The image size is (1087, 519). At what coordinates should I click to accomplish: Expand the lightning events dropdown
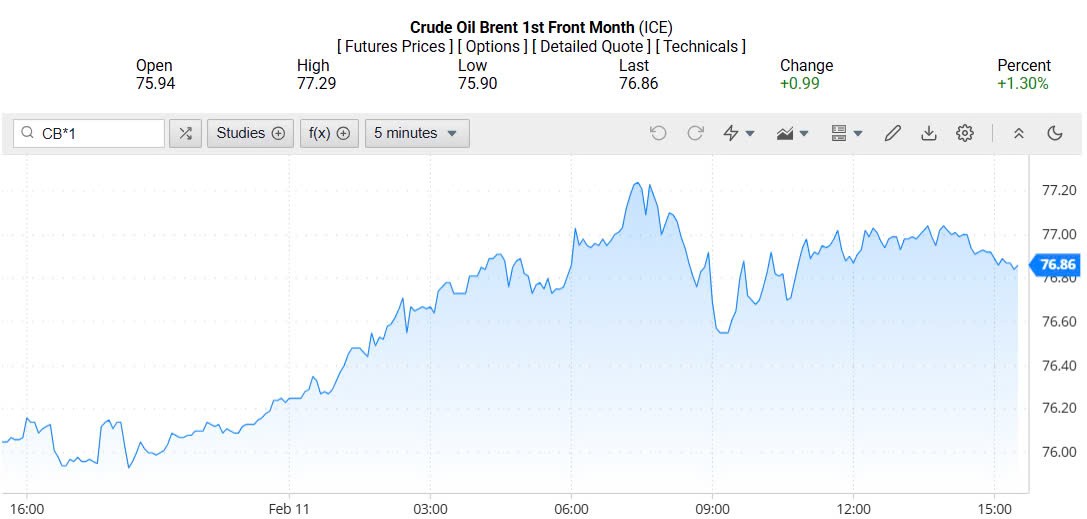coord(738,133)
